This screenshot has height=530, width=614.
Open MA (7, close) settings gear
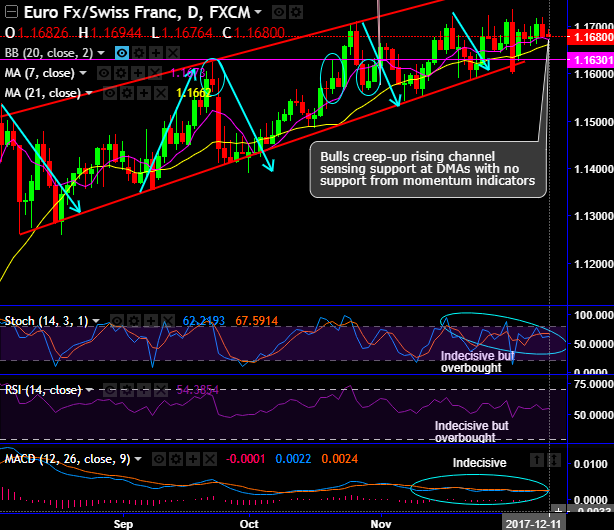[121, 73]
